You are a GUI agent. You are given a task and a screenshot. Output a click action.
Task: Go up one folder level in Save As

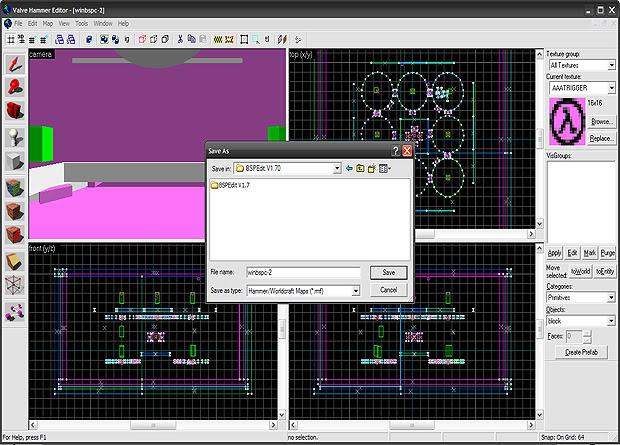tap(360, 169)
